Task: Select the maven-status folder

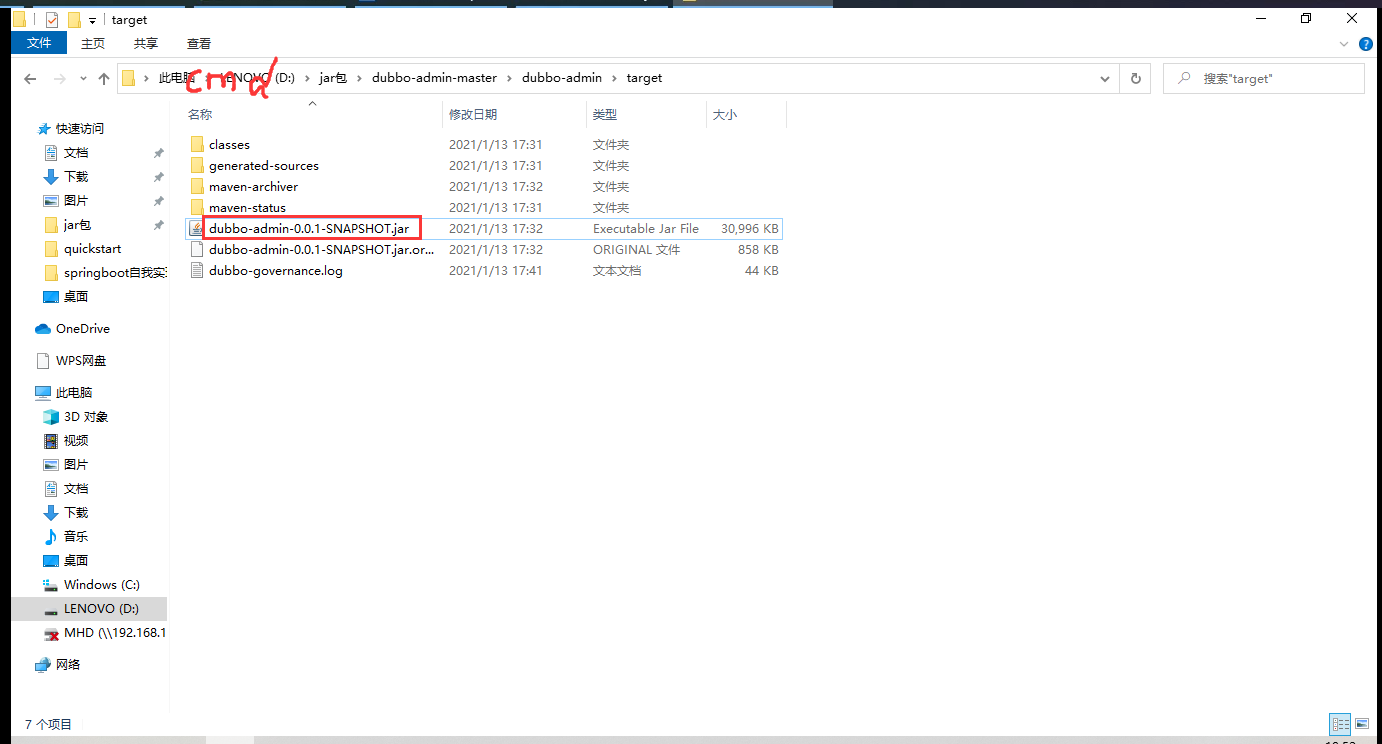Action: [x=484, y=208]
